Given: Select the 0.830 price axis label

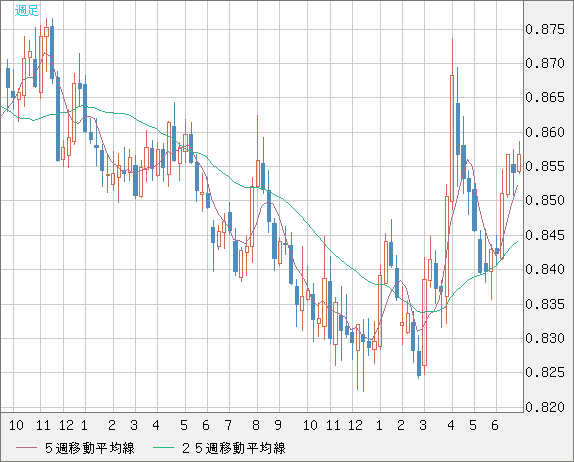Looking at the screenshot, I should [545, 338].
